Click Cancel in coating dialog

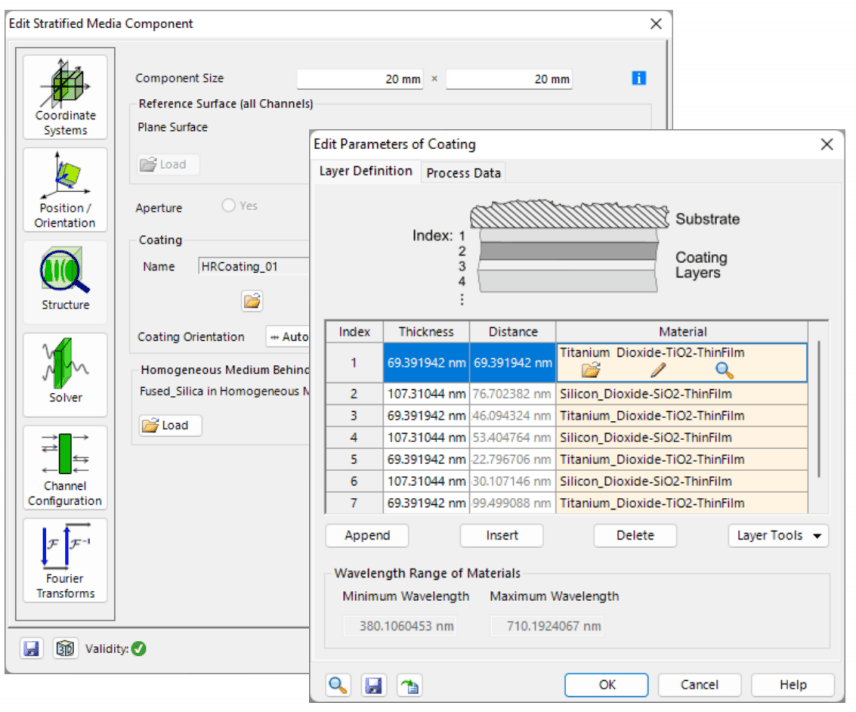(x=699, y=685)
